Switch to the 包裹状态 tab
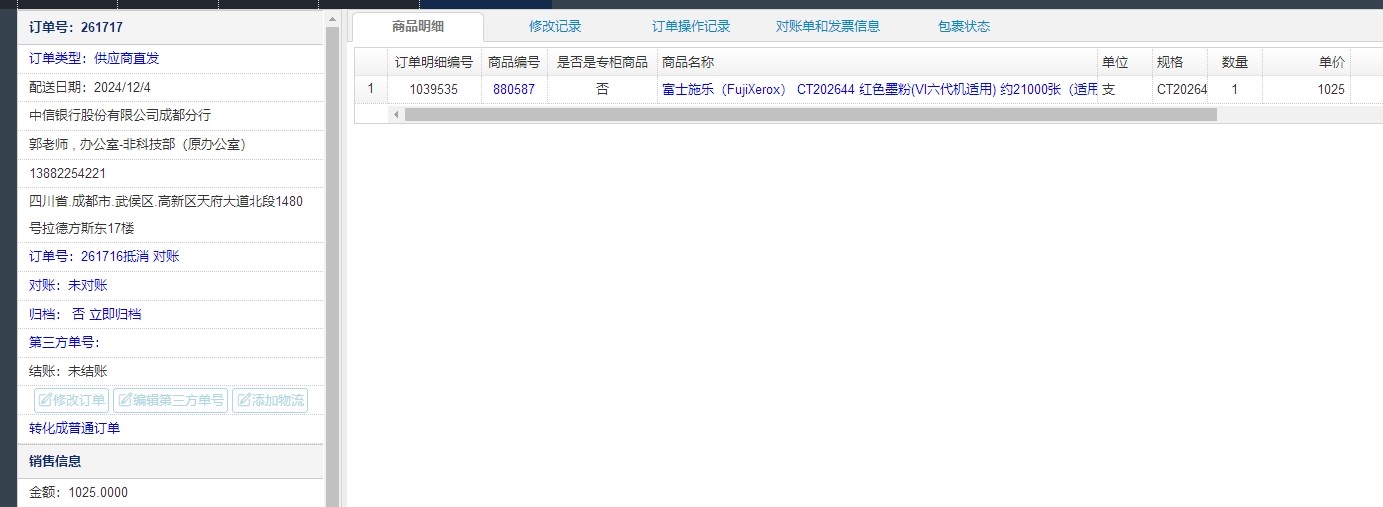The width and height of the screenshot is (1383, 507). click(x=964, y=27)
